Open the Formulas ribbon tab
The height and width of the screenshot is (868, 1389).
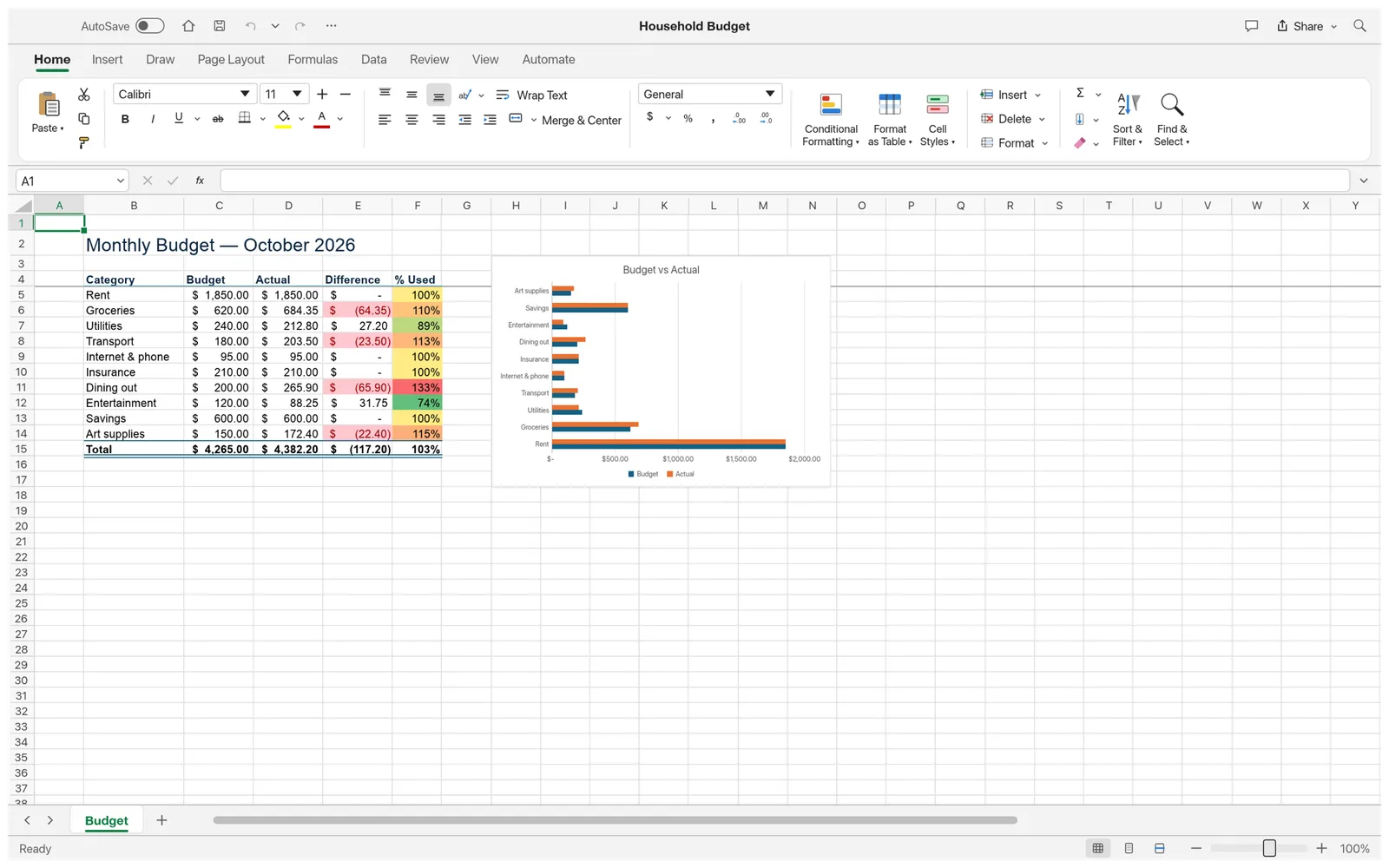(313, 60)
